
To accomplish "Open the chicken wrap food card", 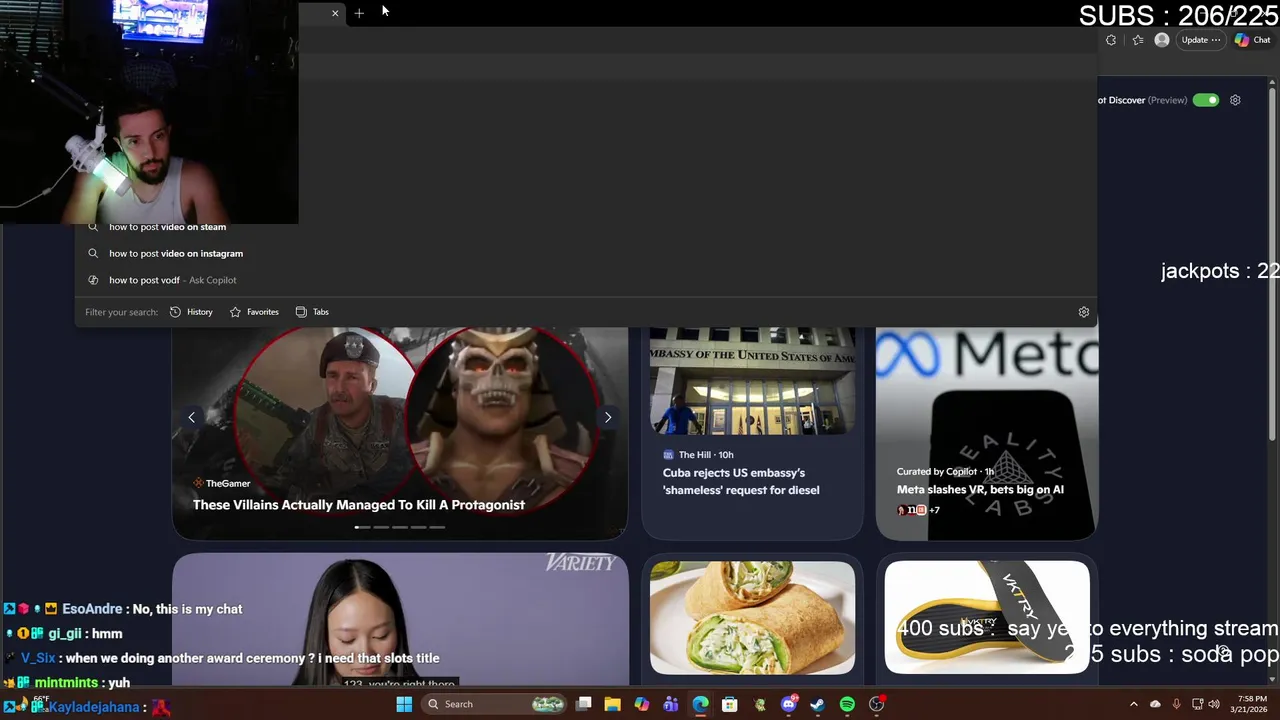I will point(752,618).
